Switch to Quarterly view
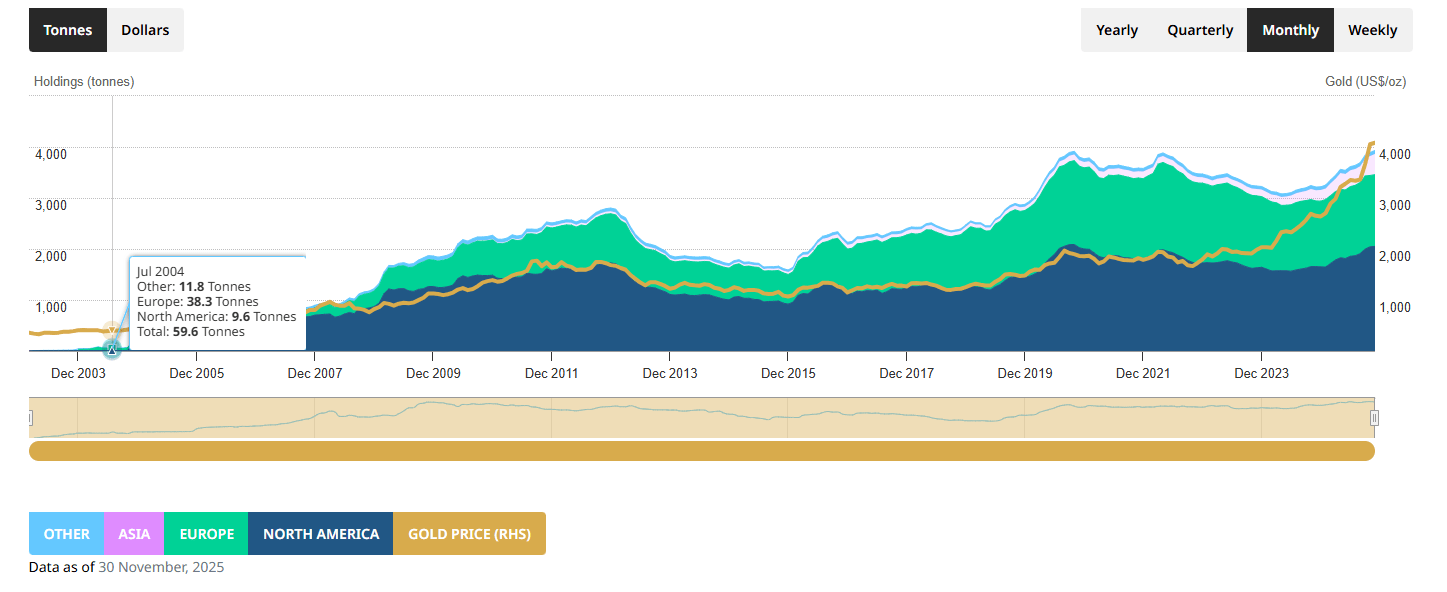 (1199, 29)
